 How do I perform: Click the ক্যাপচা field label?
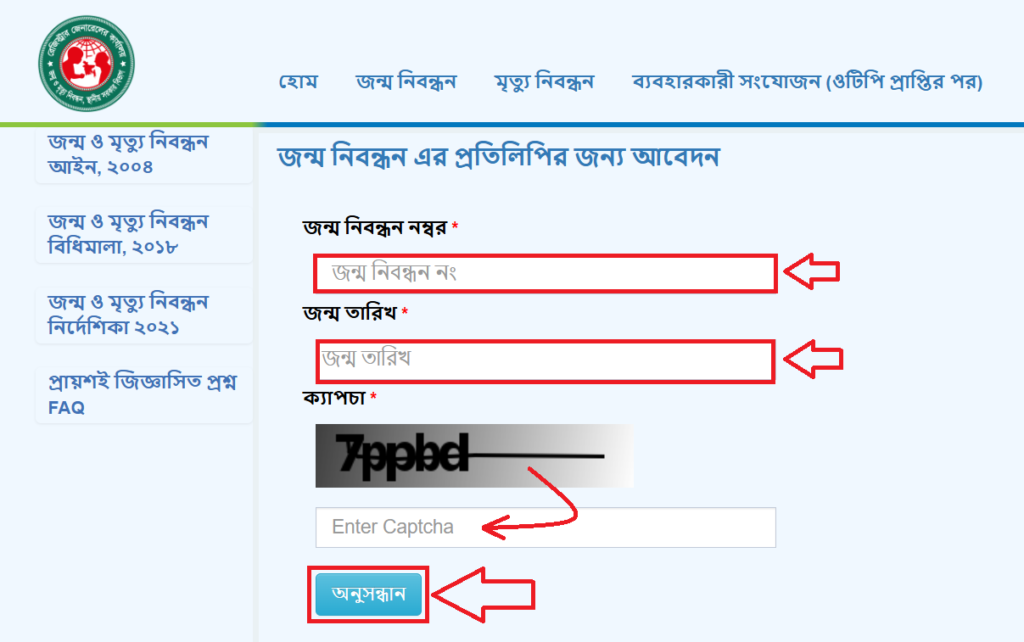334,398
